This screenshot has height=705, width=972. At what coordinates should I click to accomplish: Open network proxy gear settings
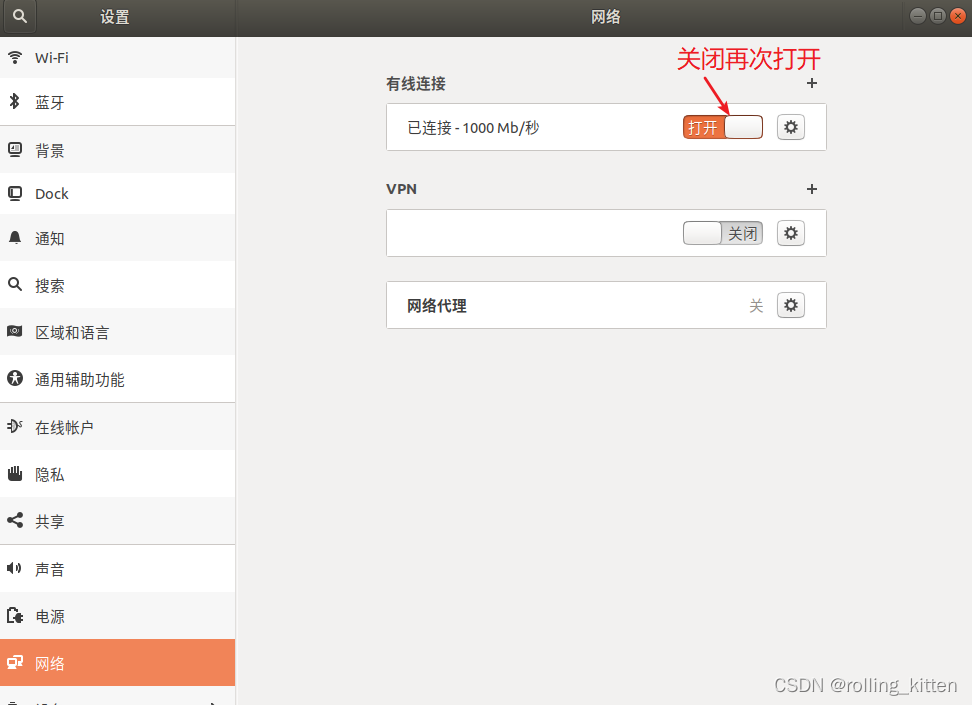(790, 305)
